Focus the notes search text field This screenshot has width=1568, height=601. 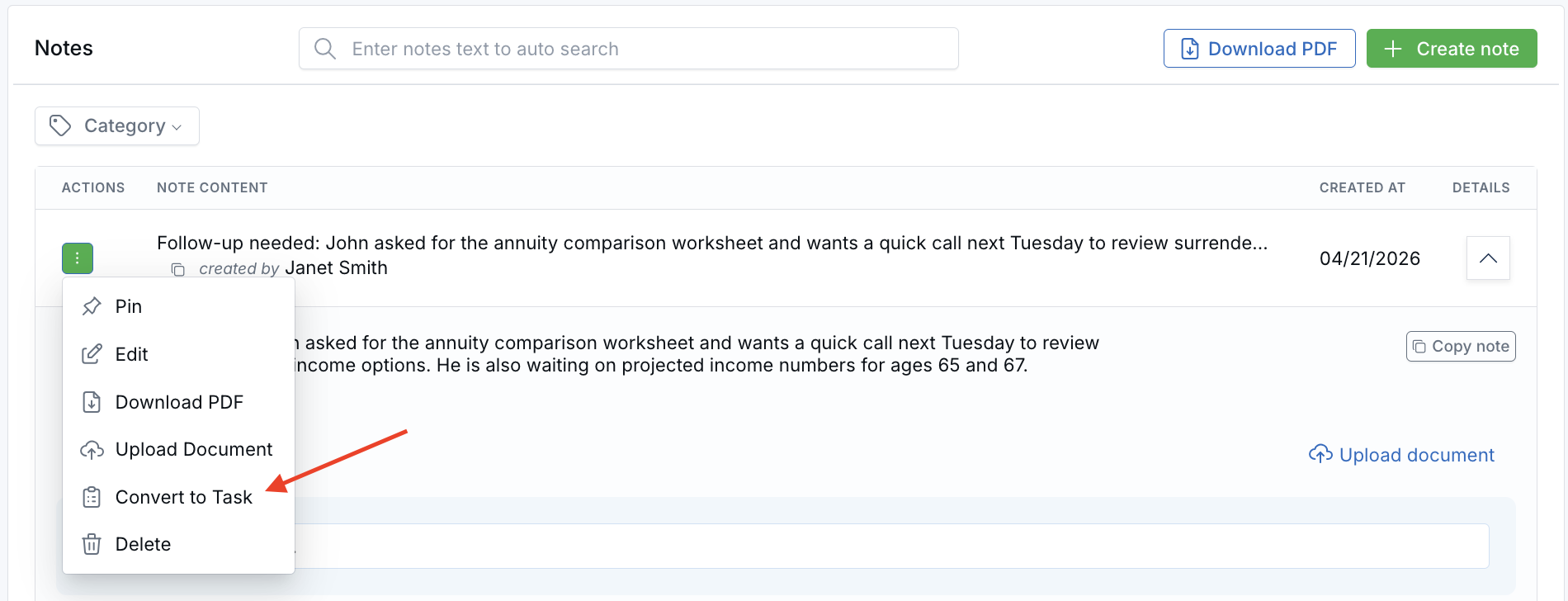point(644,49)
